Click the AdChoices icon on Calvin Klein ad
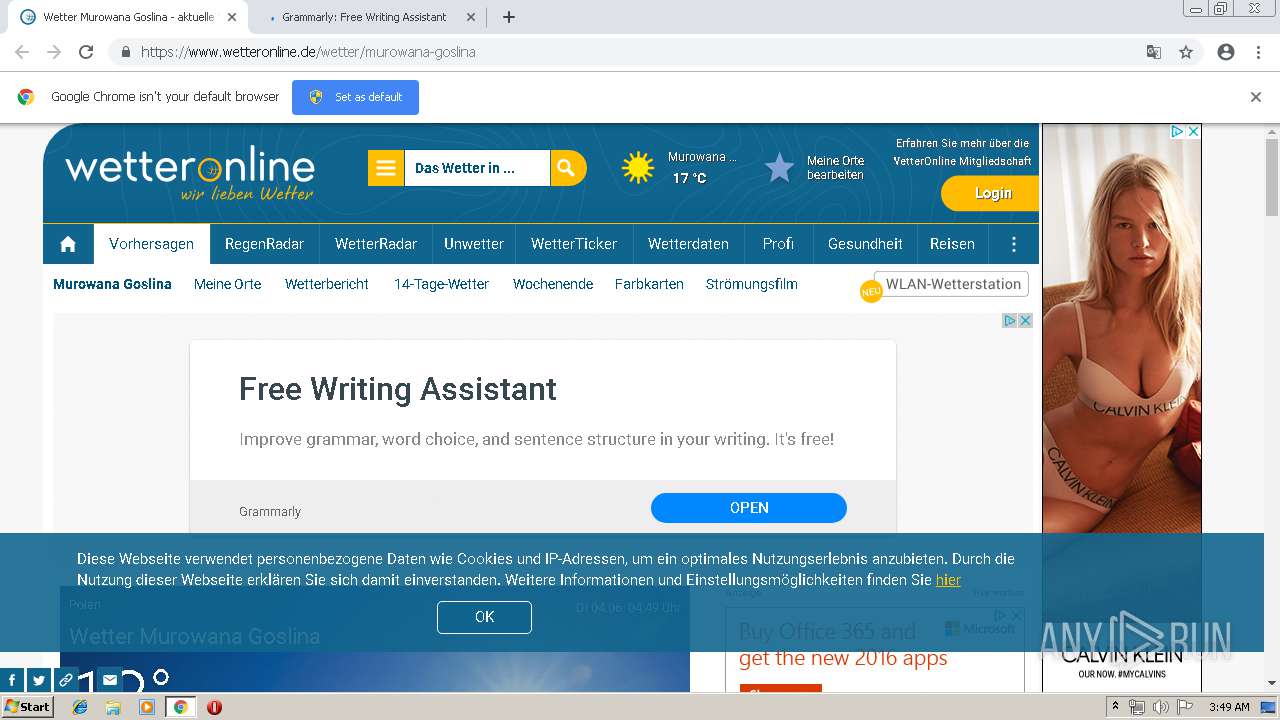Image resolution: width=1280 pixels, height=720 pixels. [x=1178, y=131]
